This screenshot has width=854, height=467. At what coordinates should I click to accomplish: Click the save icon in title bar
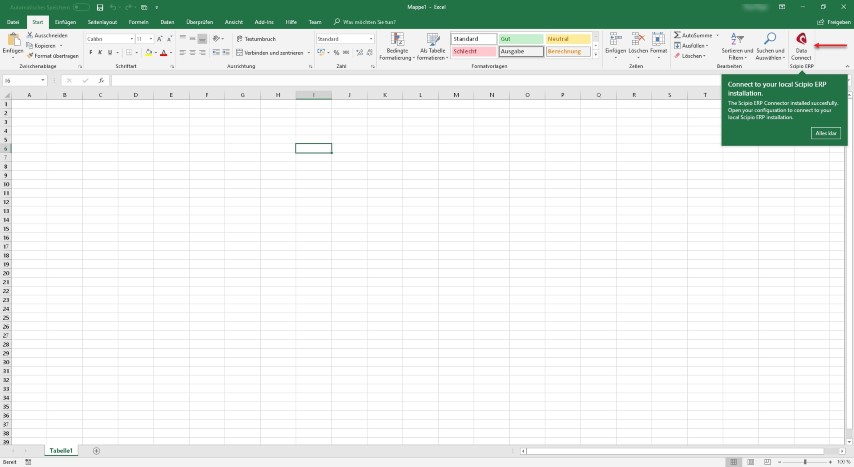coord(100,7)
